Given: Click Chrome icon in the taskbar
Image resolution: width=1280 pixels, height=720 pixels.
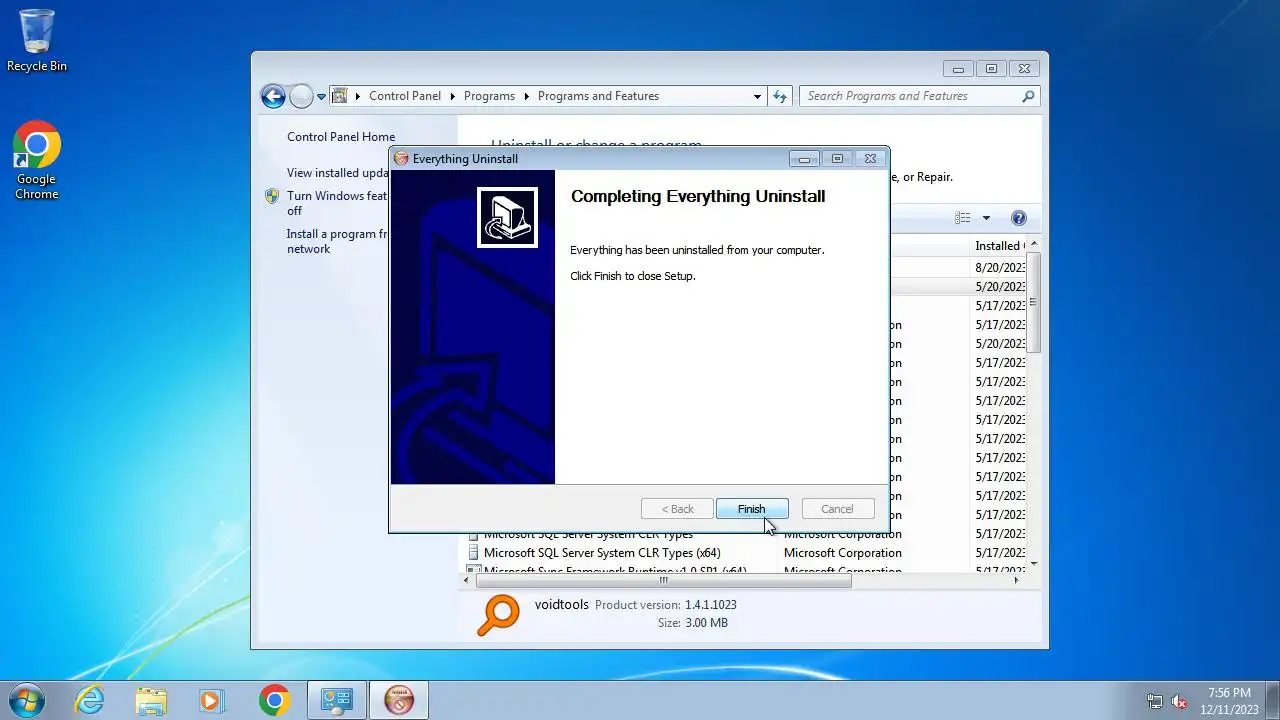Looking at the screenshot, I should [x=274, y=700].
